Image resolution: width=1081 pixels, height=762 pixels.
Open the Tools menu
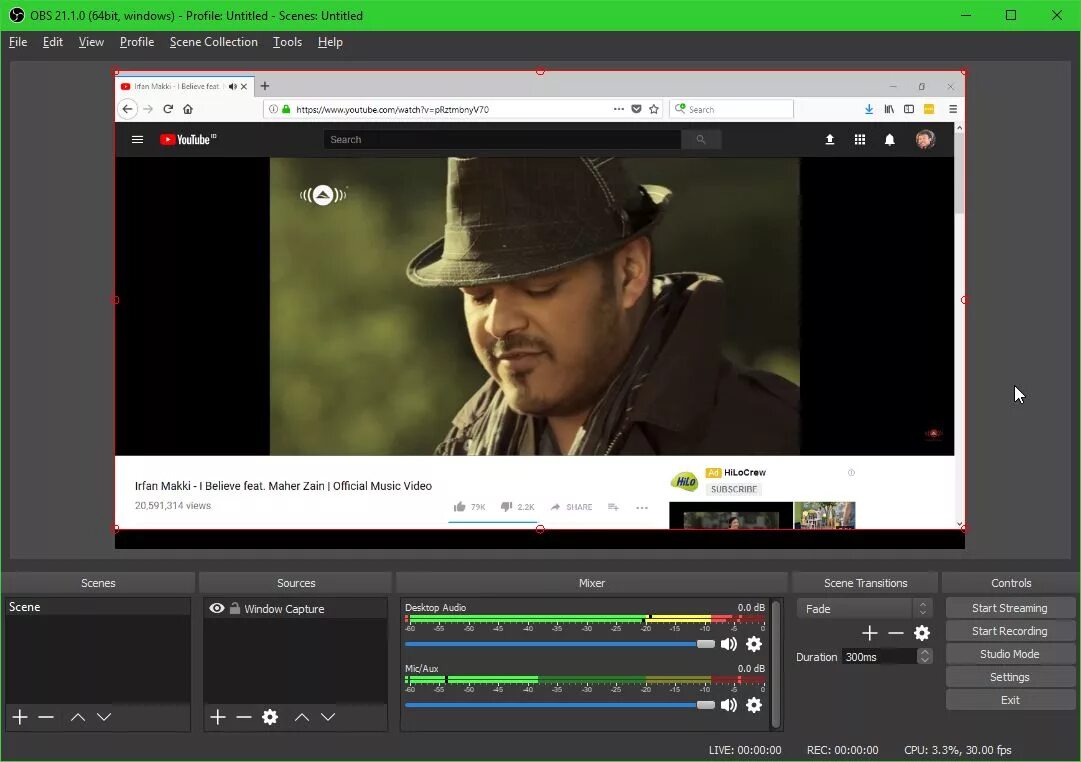287,42
